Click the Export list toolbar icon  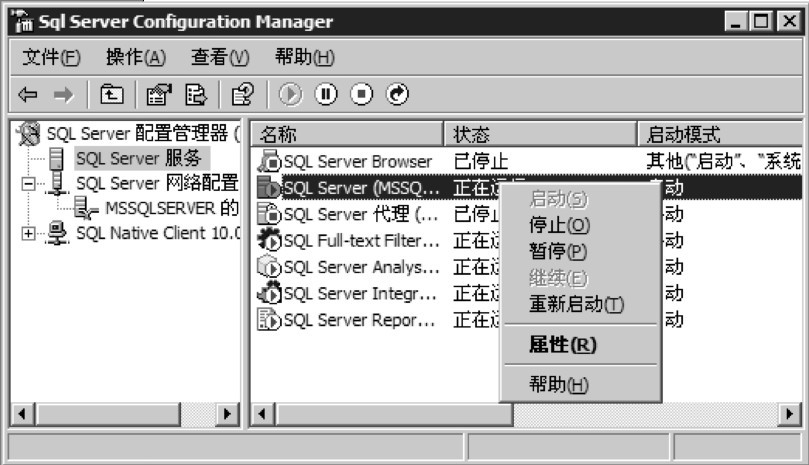click(x=196, y=94)
